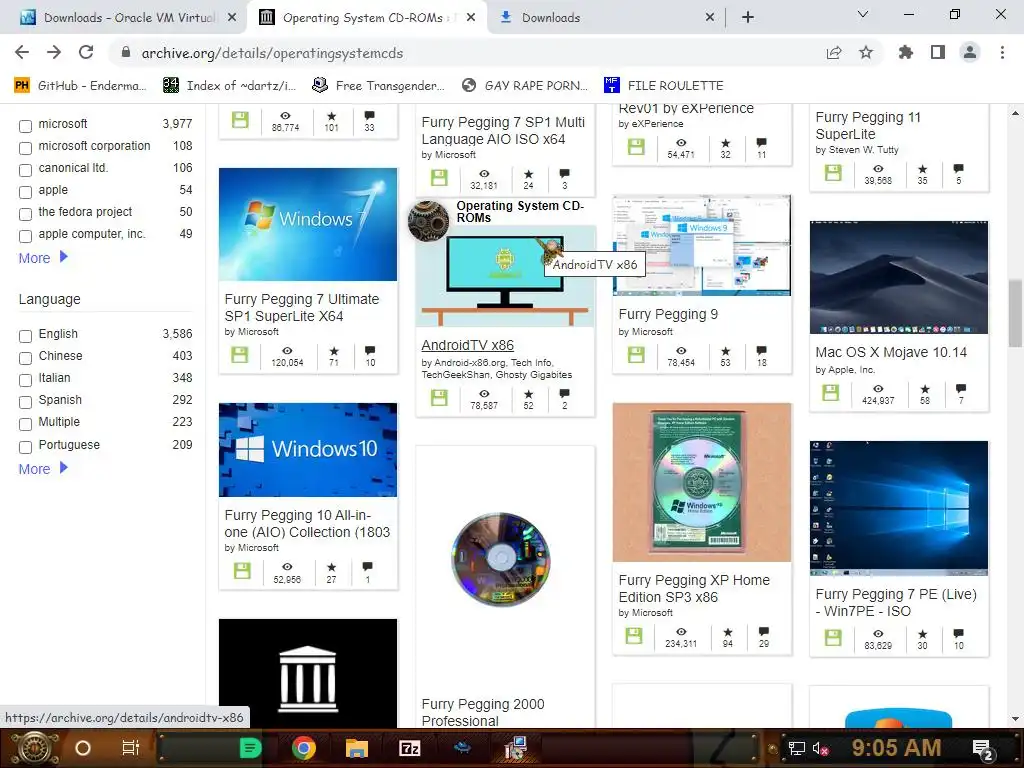Image resolution: width=1024 pixels, height=768 pixels.
Task: Check the canonical ltd. filter
Action: tap(25, 170)
